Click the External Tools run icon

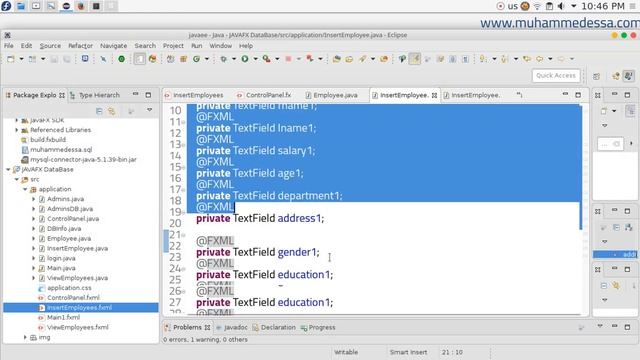tap(267, 59)
